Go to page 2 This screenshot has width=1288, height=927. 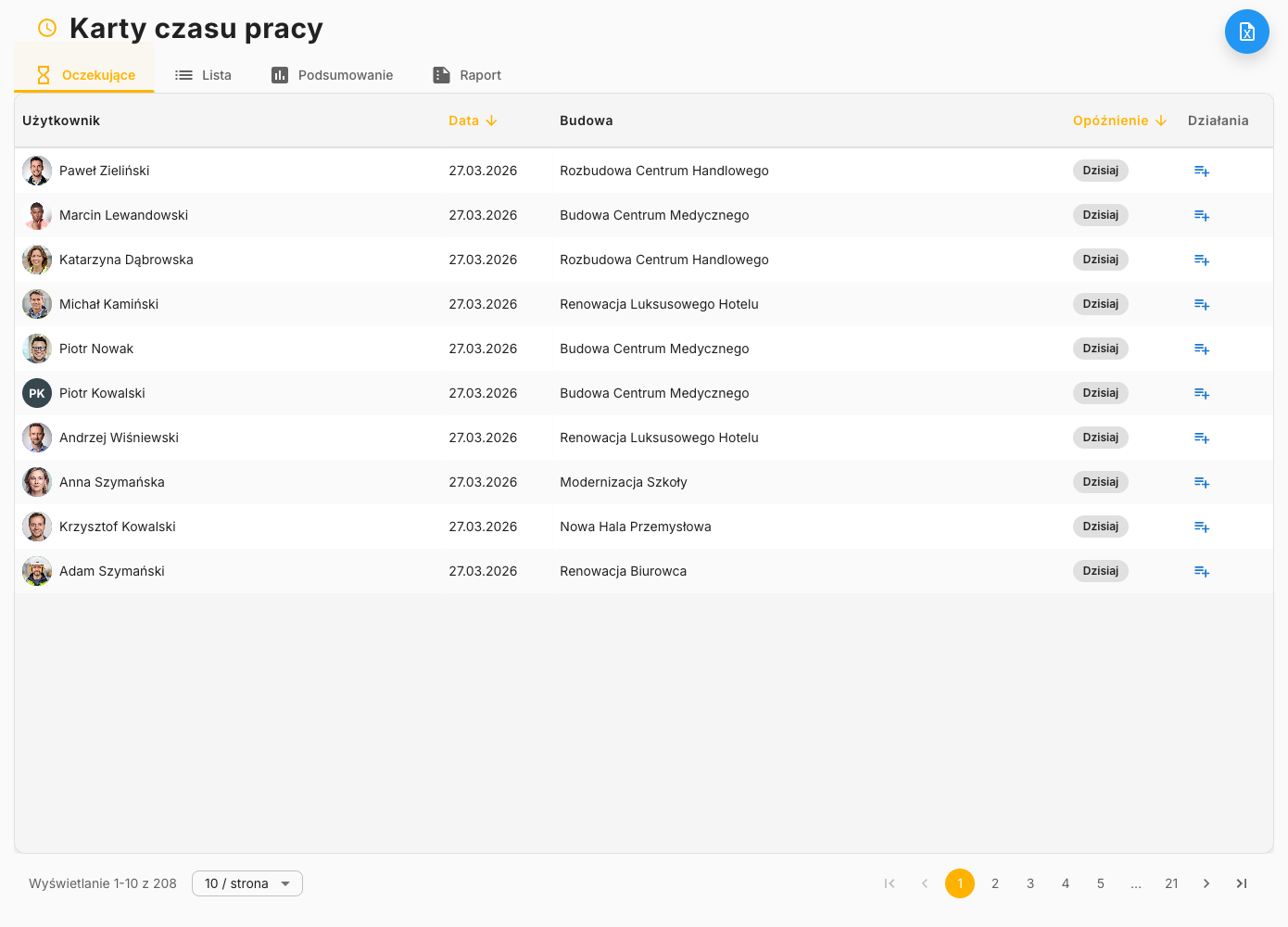coord(995,883)
